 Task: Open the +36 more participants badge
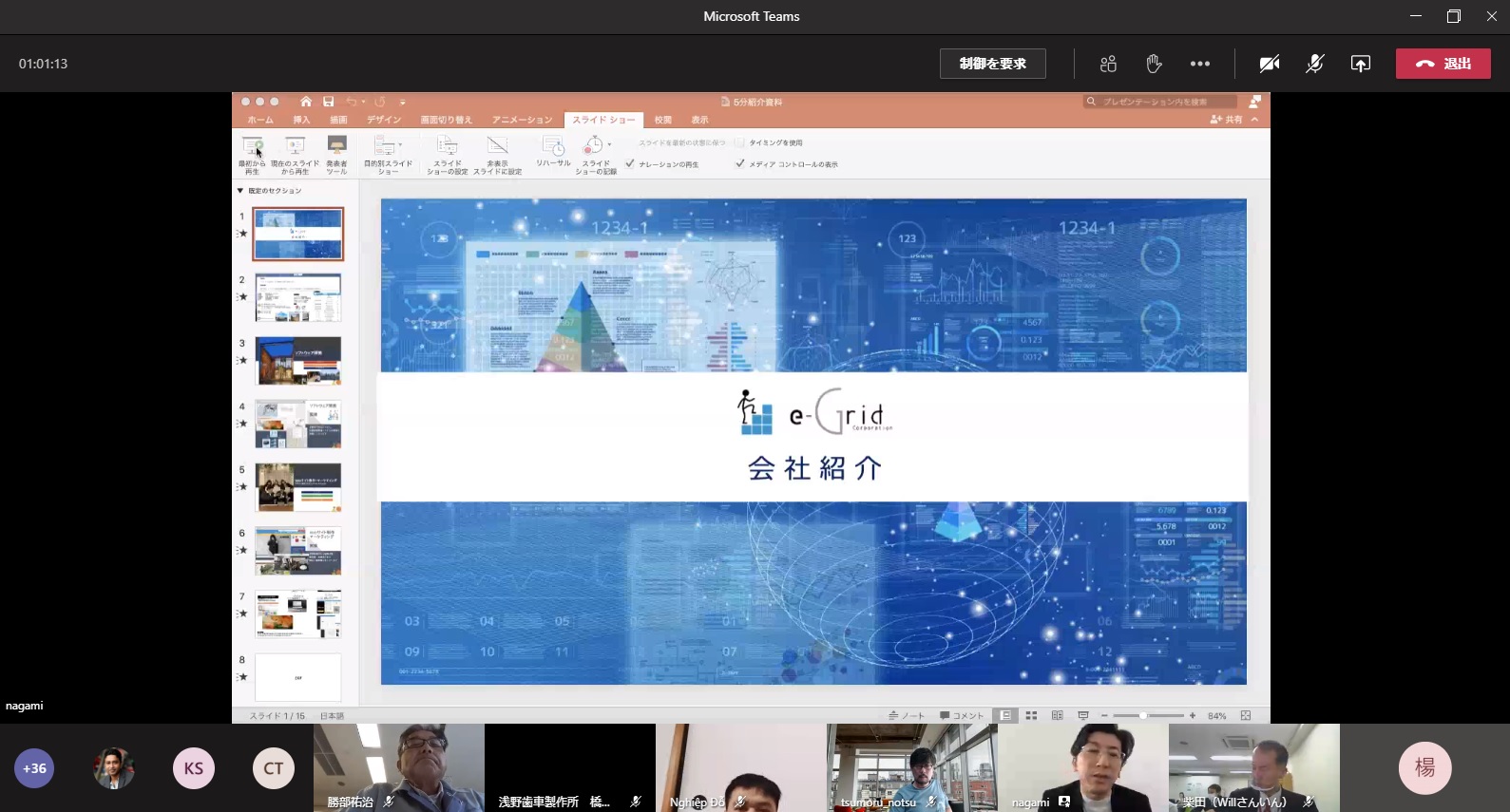coord(34,768)
